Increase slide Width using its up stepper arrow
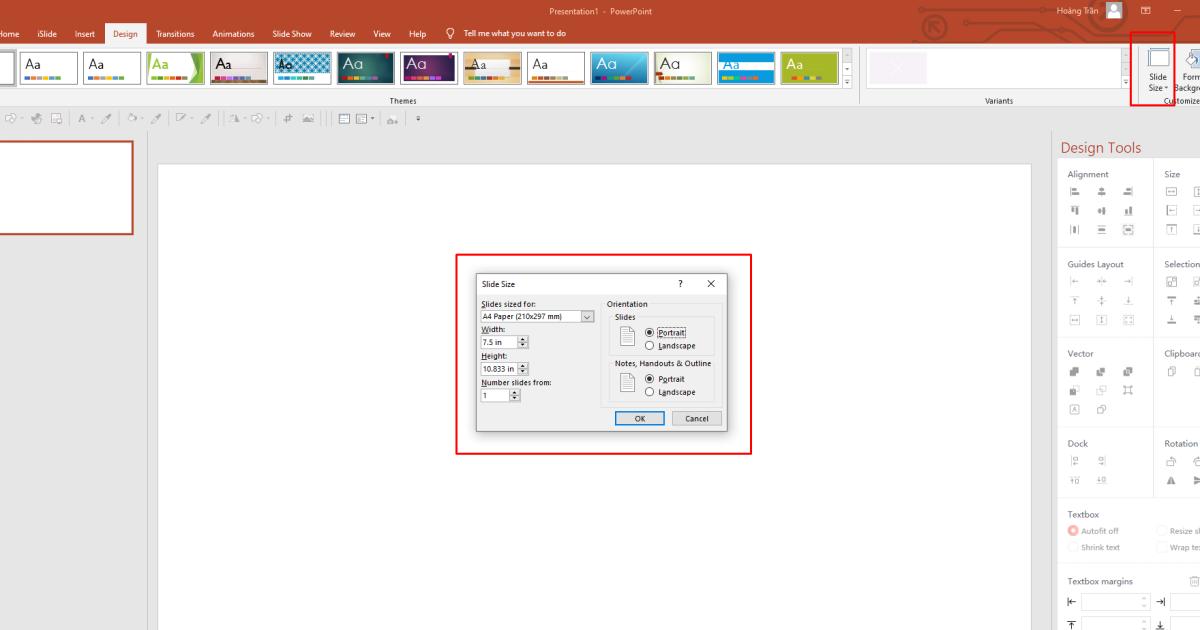 (x=521, y=338)
